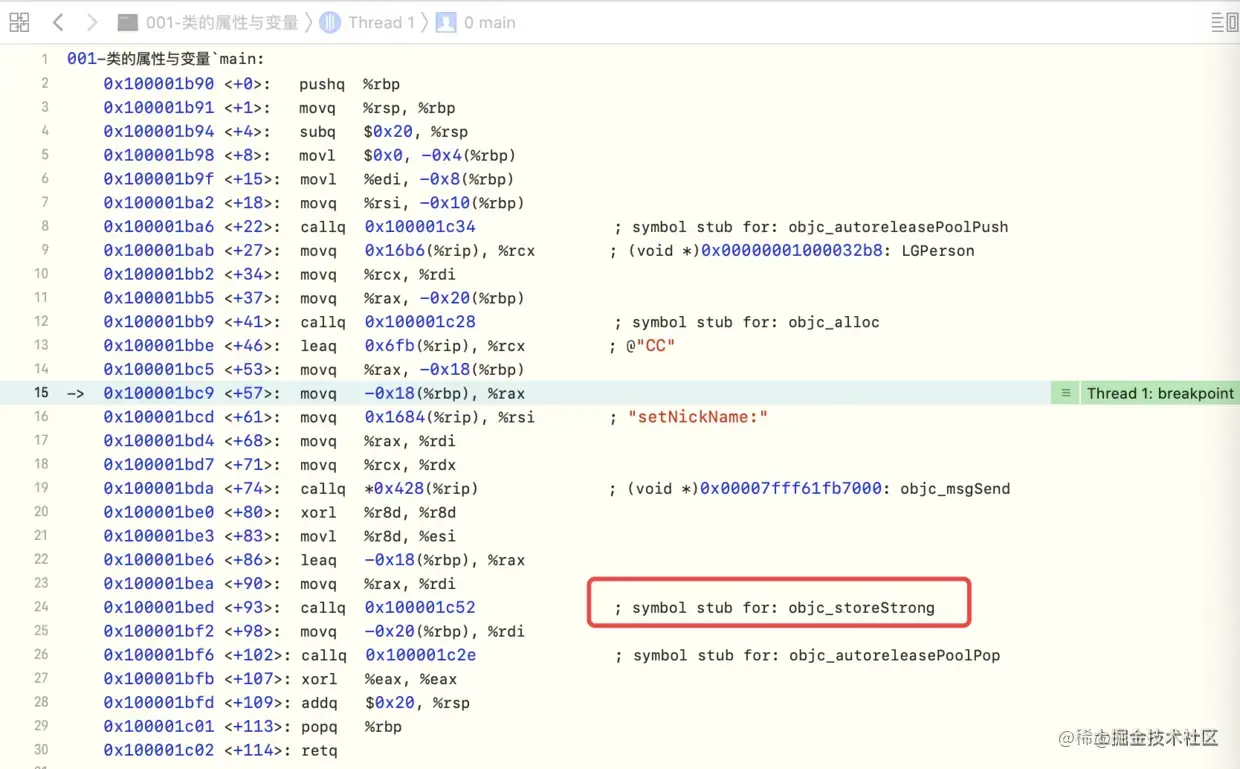
Task: Click call target 0x100001c34
Action: coord(420,226)
